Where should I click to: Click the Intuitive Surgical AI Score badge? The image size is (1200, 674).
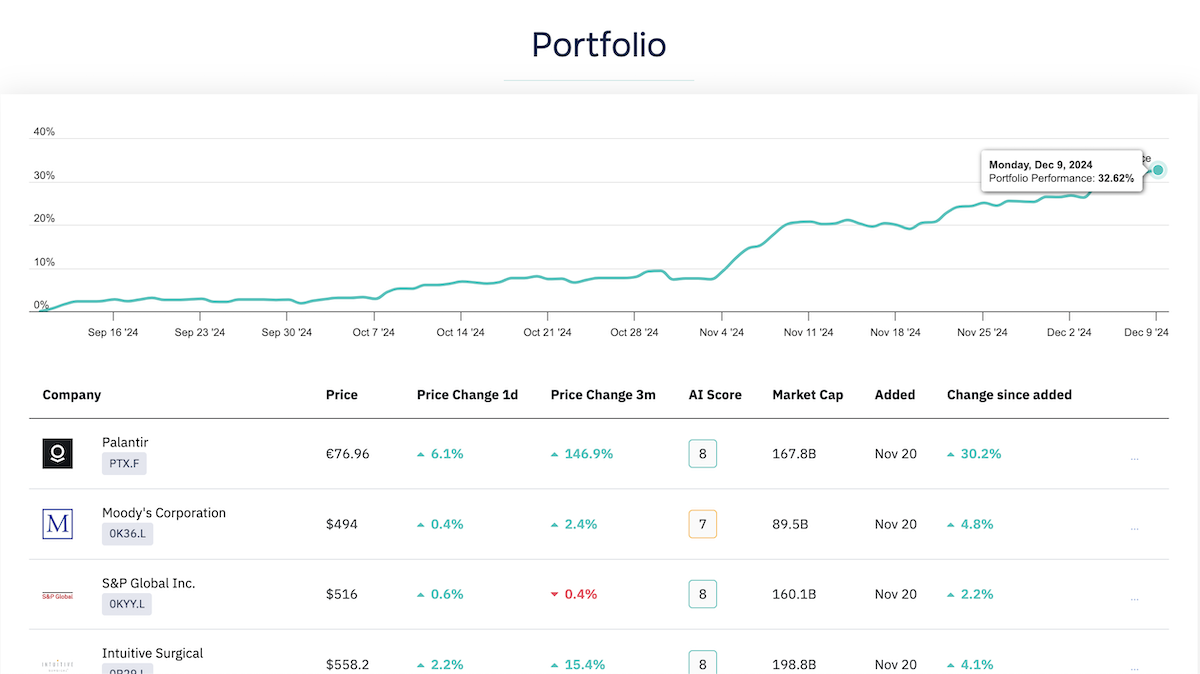click(702, 663)
